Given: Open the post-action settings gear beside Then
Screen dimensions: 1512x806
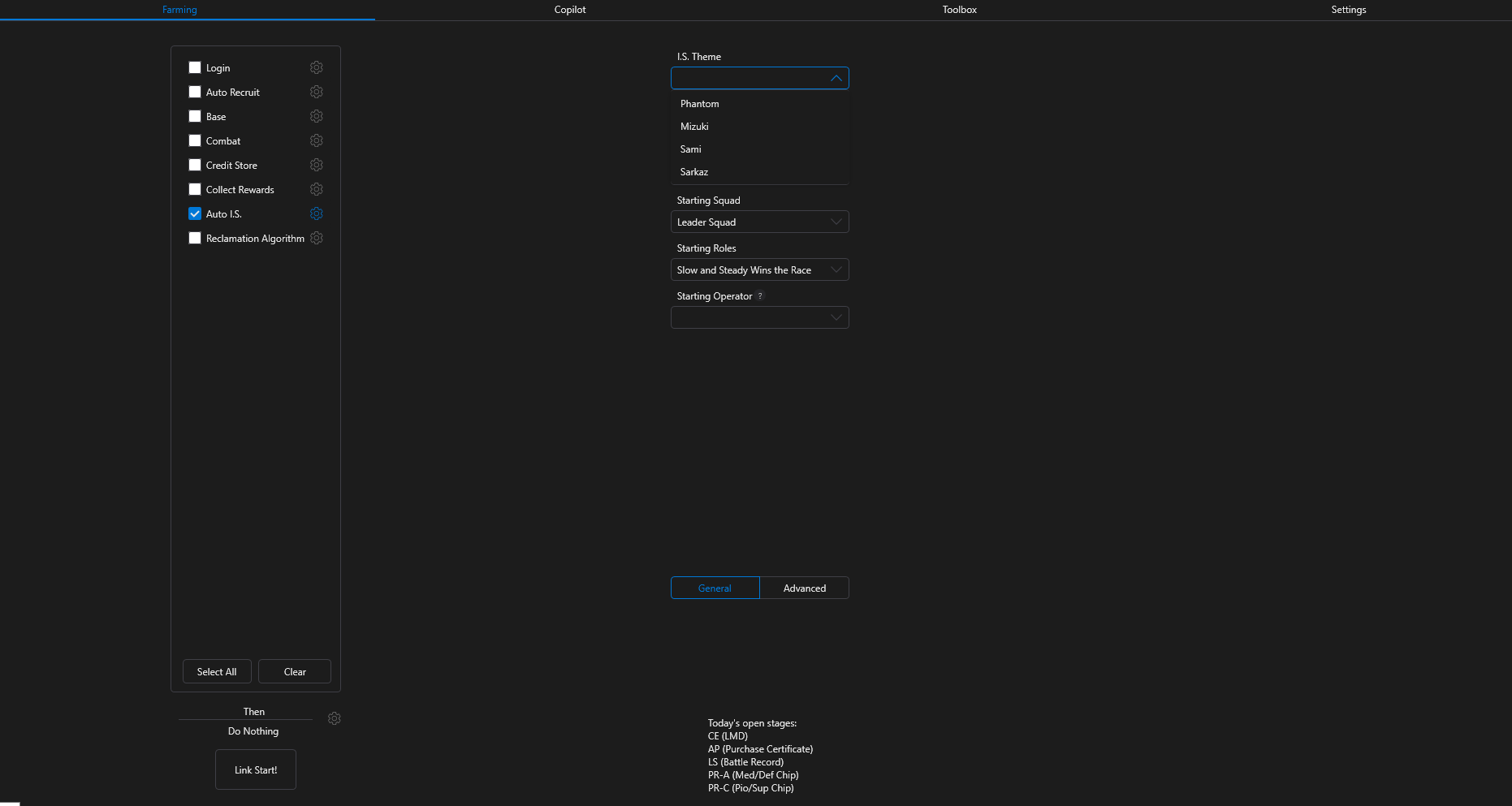Looking at the screenshot, I should [x=335, y=718].
